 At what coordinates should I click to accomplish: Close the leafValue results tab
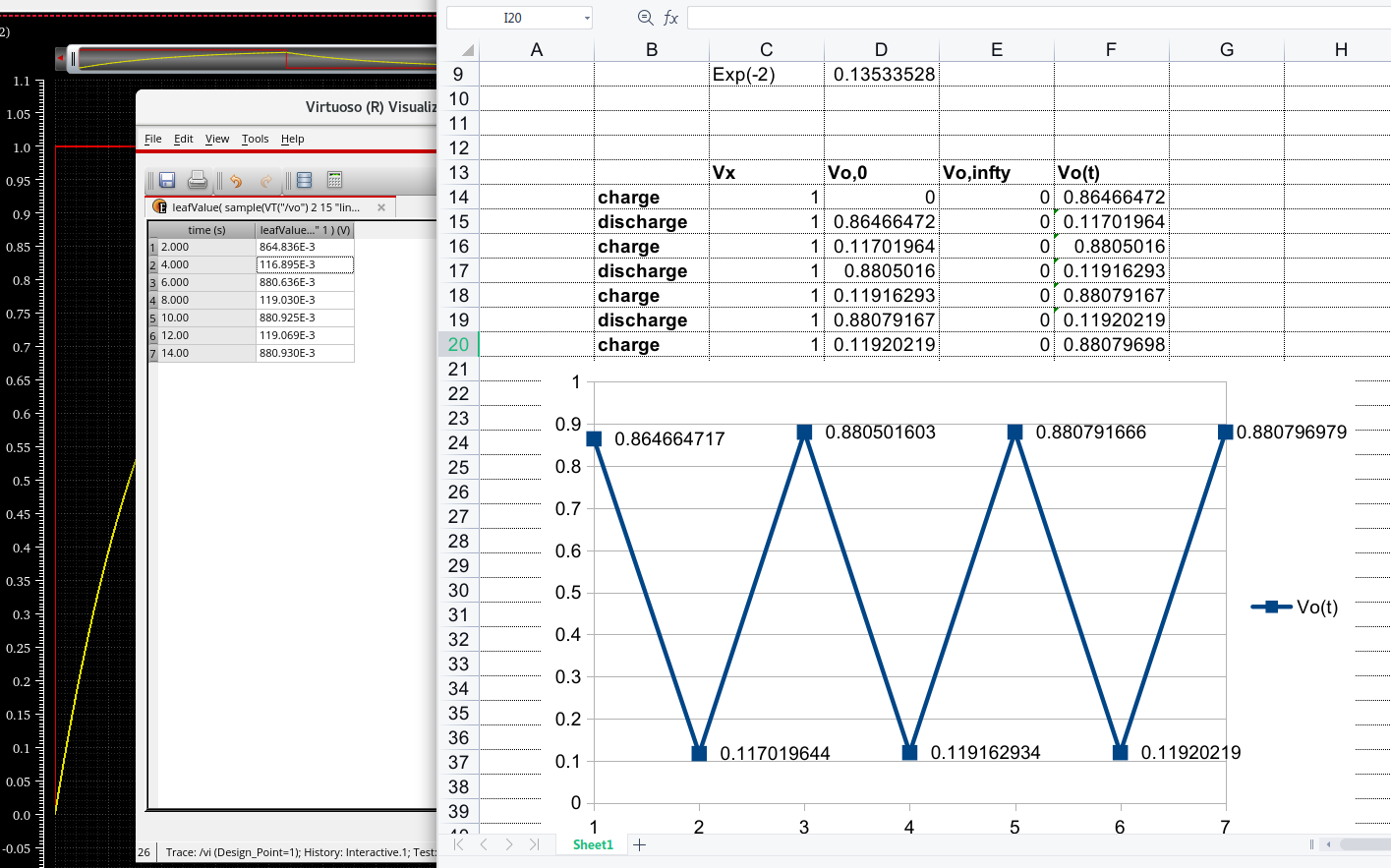click(381, 207)
